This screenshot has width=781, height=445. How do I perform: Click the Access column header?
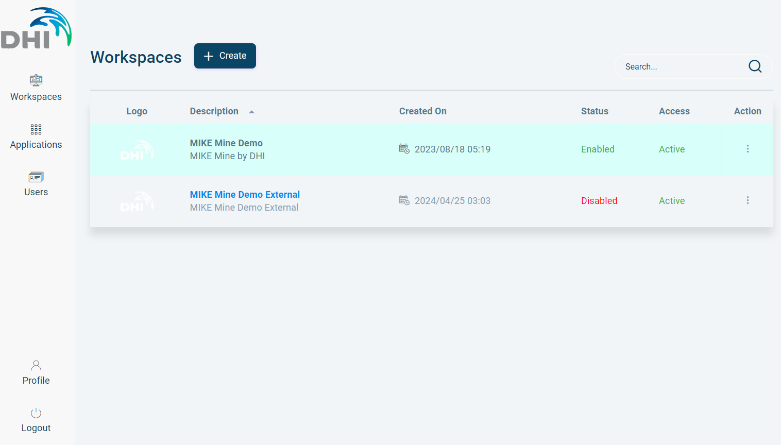tap(674, 111)
